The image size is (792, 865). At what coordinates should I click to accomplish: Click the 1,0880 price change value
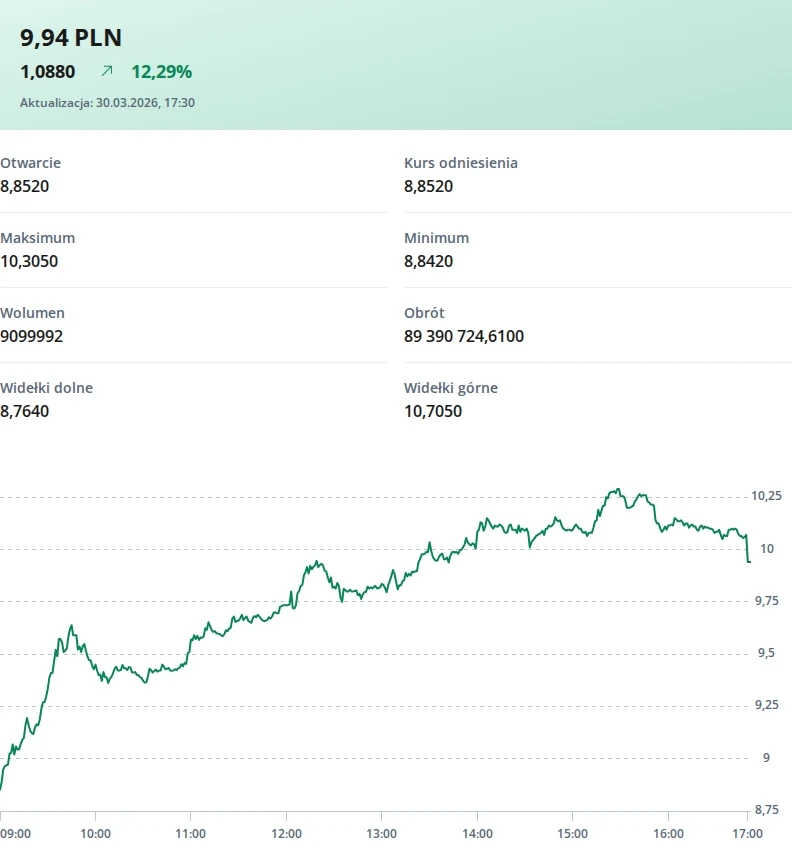[x=47, y=72]
